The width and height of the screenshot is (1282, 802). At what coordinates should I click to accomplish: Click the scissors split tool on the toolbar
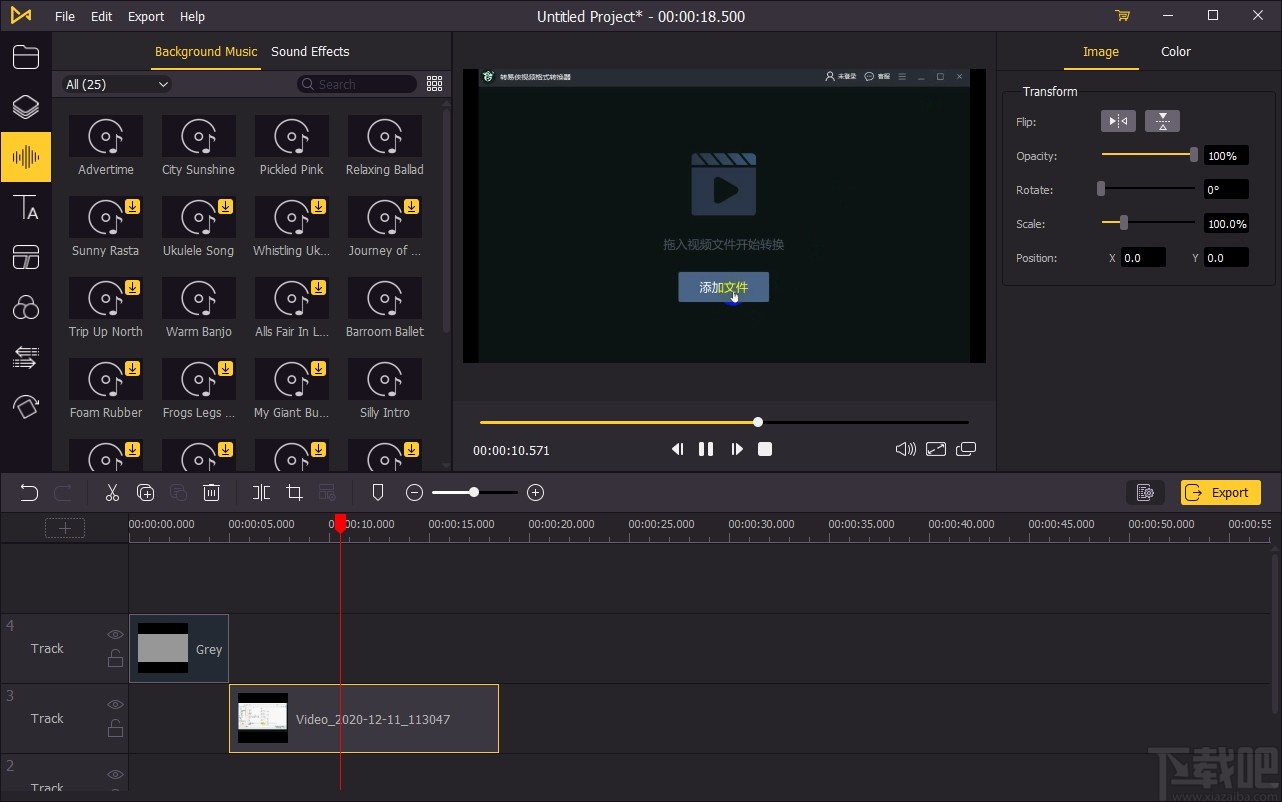point(112,492)
